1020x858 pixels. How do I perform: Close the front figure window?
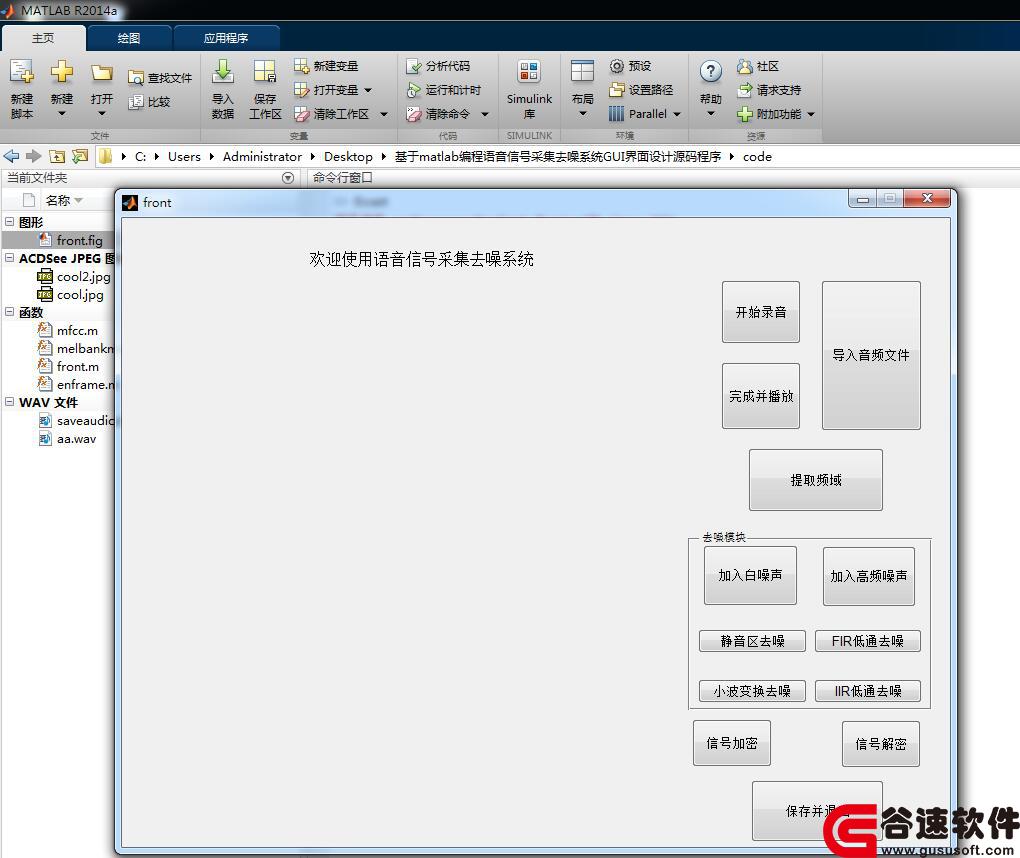point(928,198)
